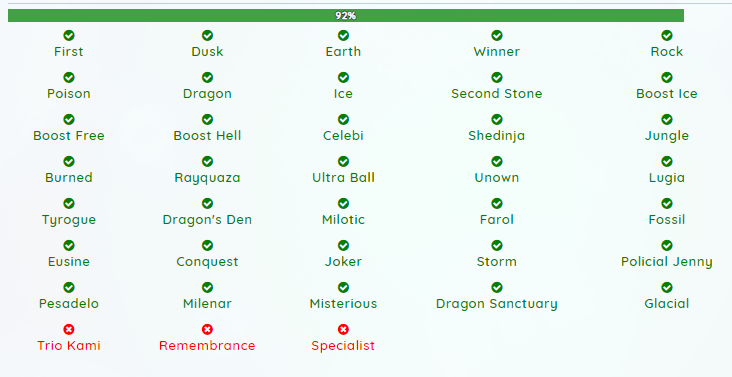Open the Policial Jenny achievement label
Screen dimensions: 732x377
click(x=667, y=262)
